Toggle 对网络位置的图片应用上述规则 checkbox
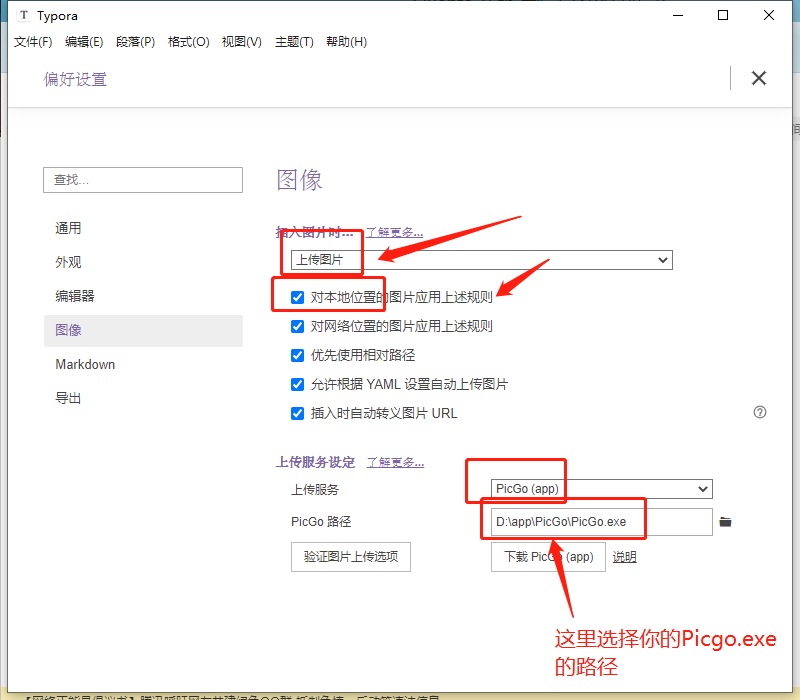The height and width of the screenshot is (700, 800). [x=297, y=326]
